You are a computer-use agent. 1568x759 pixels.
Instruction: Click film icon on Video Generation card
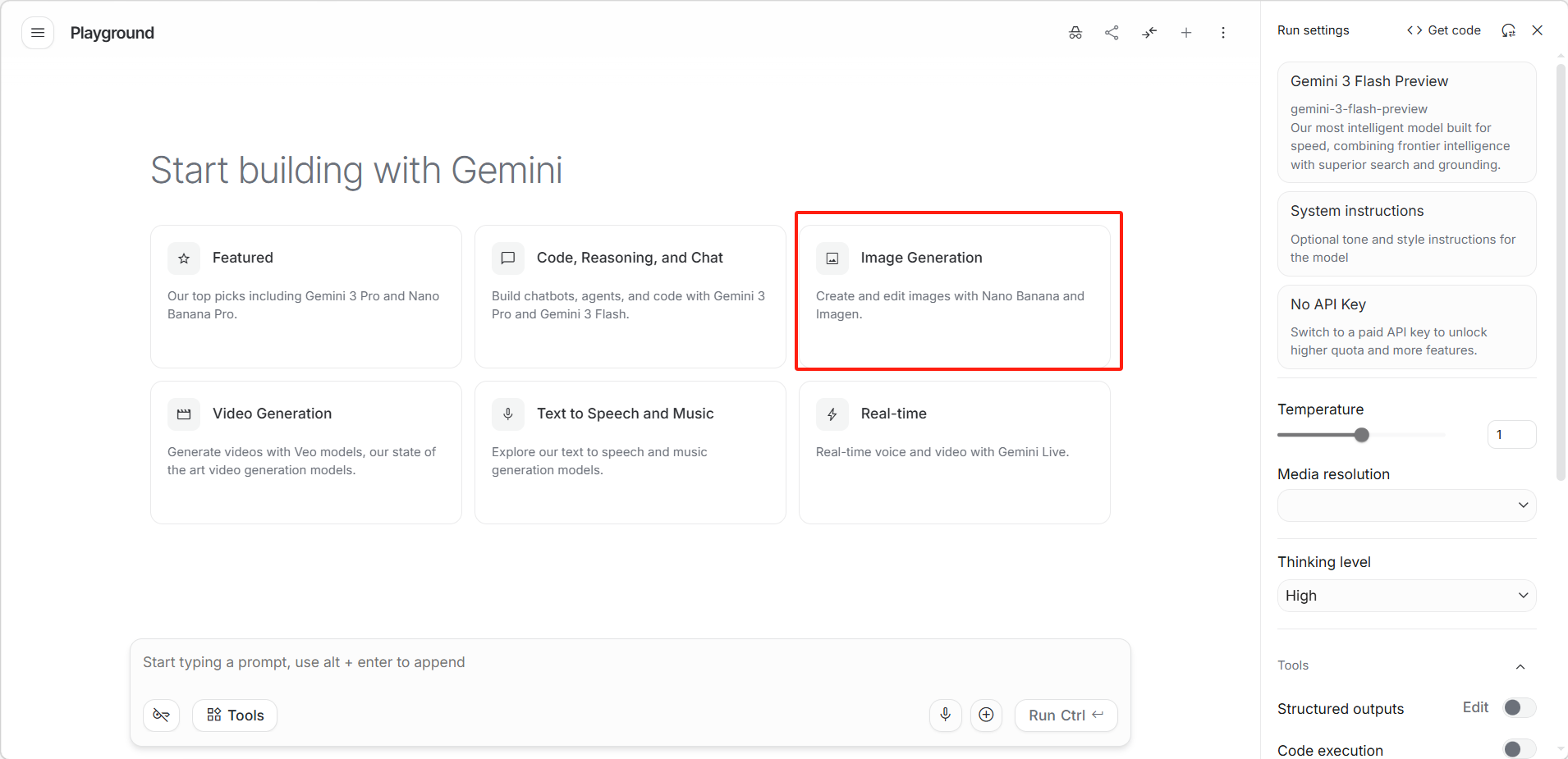pos(184,414)
